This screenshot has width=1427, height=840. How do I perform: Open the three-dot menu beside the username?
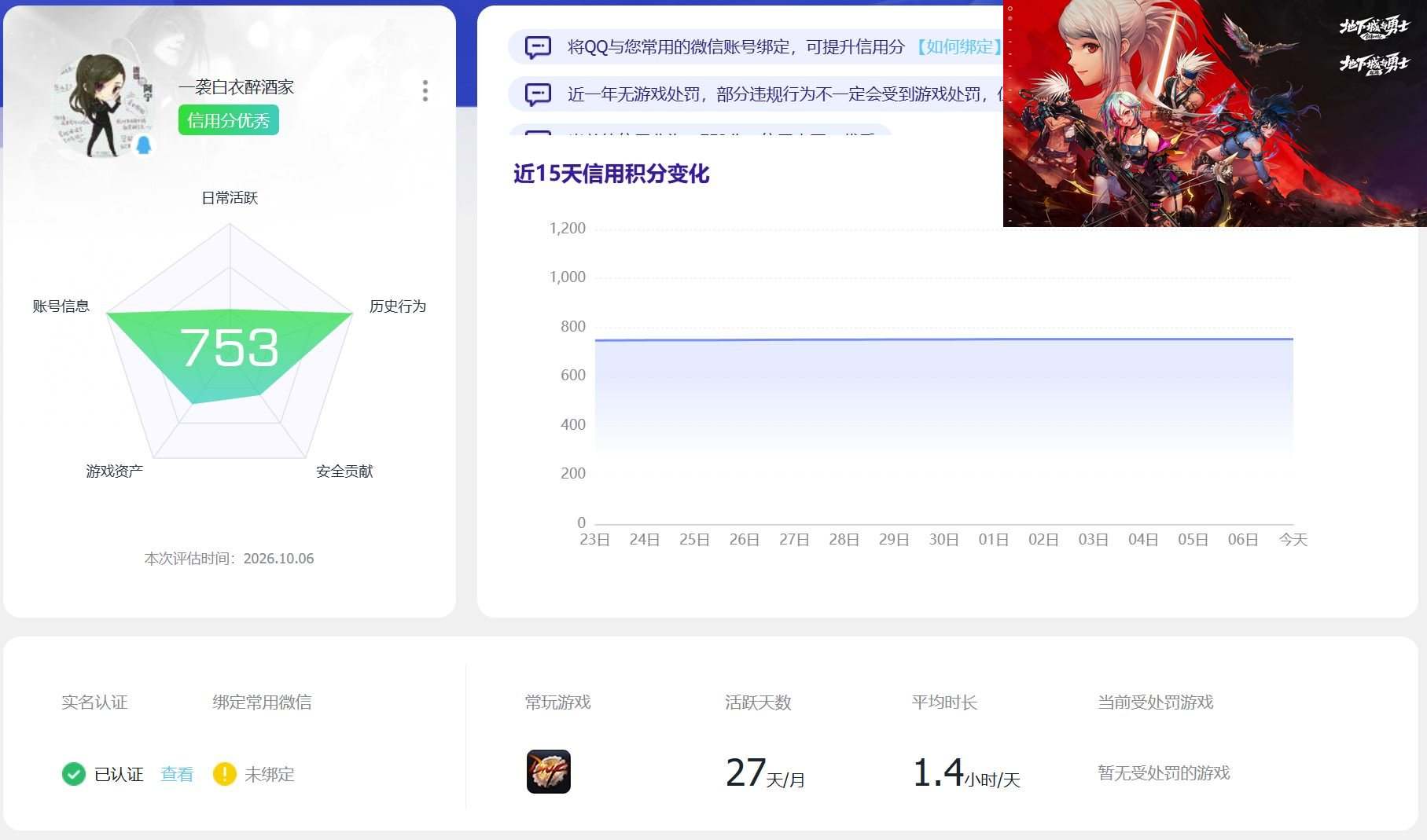click(x=425, y=90)
